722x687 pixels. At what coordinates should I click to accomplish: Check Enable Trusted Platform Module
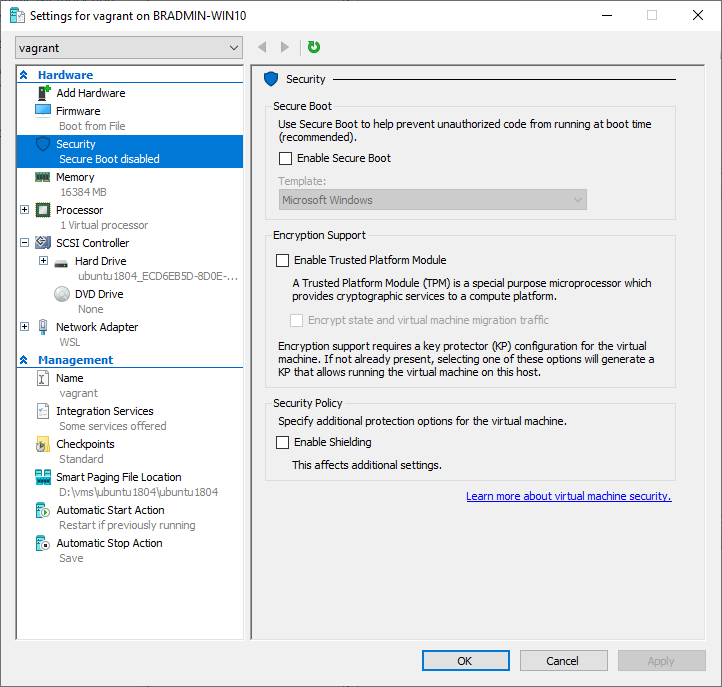[282, 260]
